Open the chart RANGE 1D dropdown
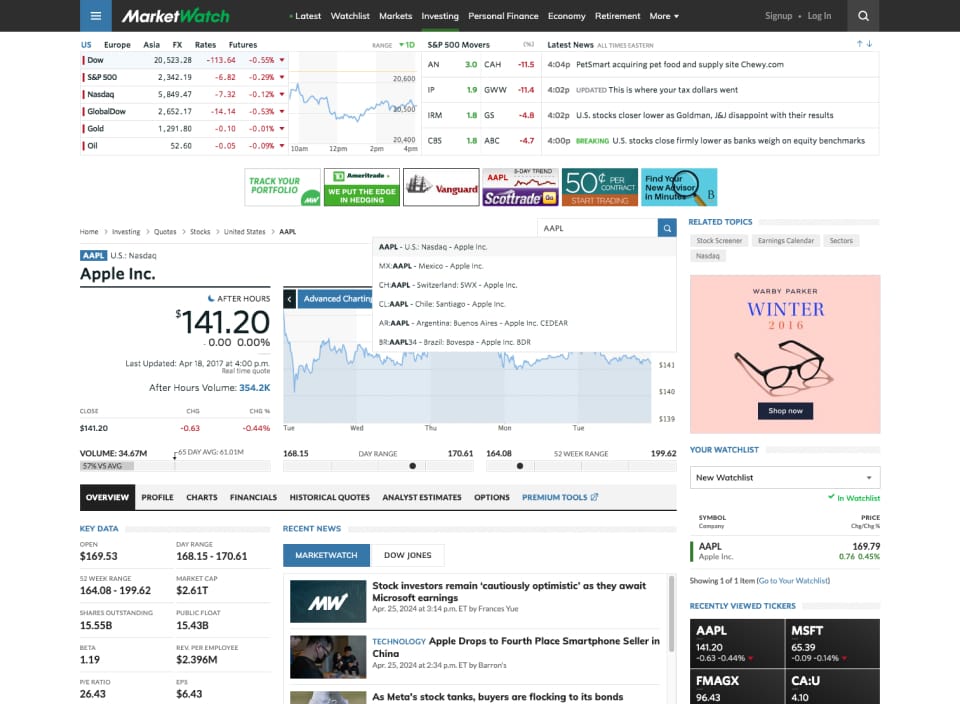The width and height of the screenshot is (960, 704). tap(406, 45)
